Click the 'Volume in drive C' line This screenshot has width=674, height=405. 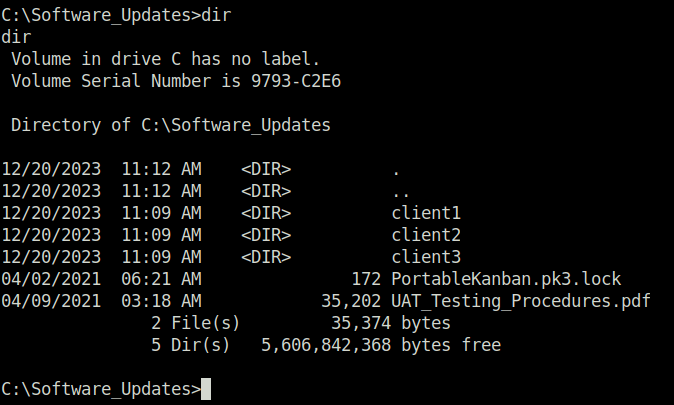(x=165, y=59)
